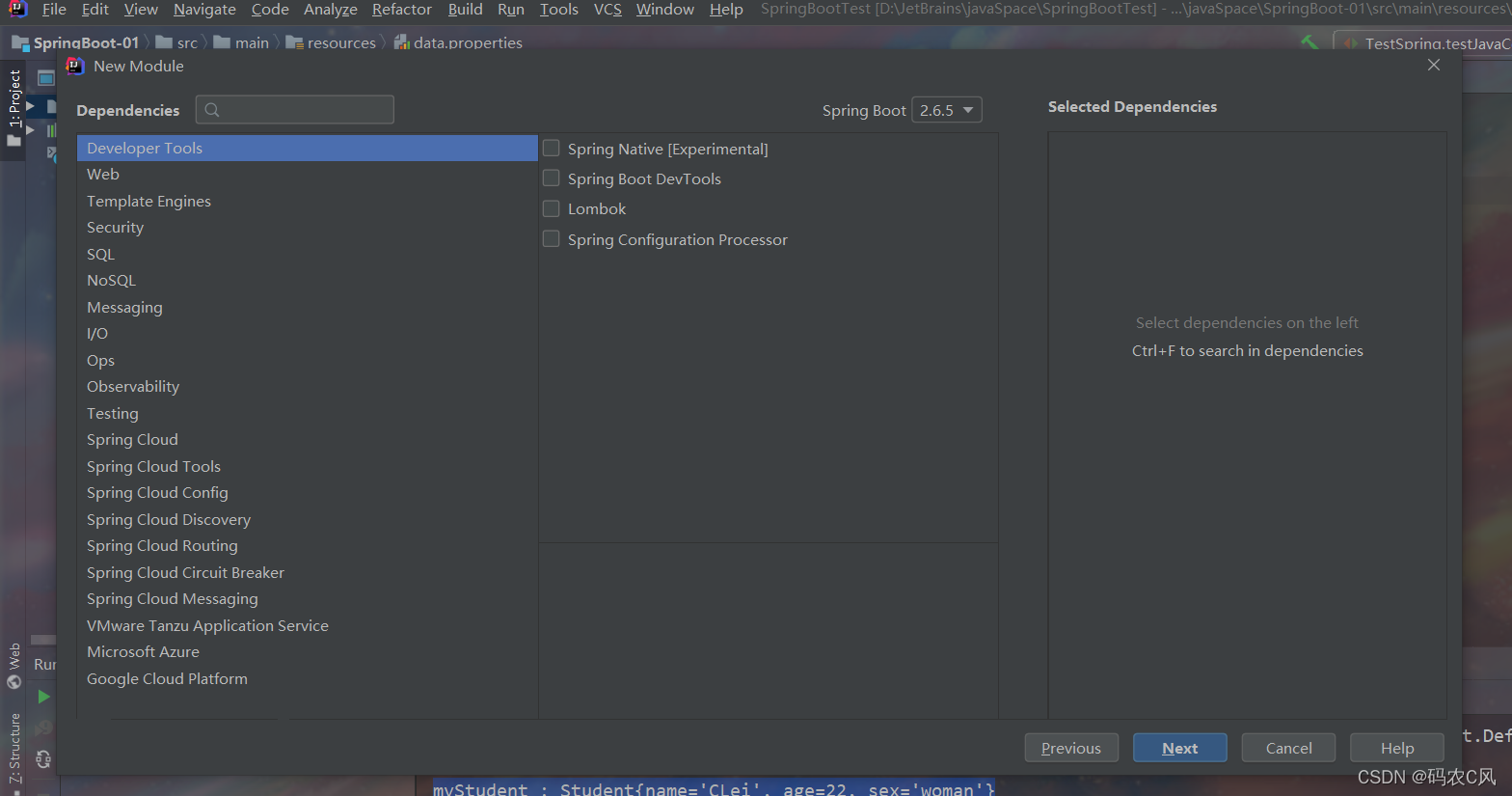
Task: Open the Refactor menu
Action: coord(402,9)
